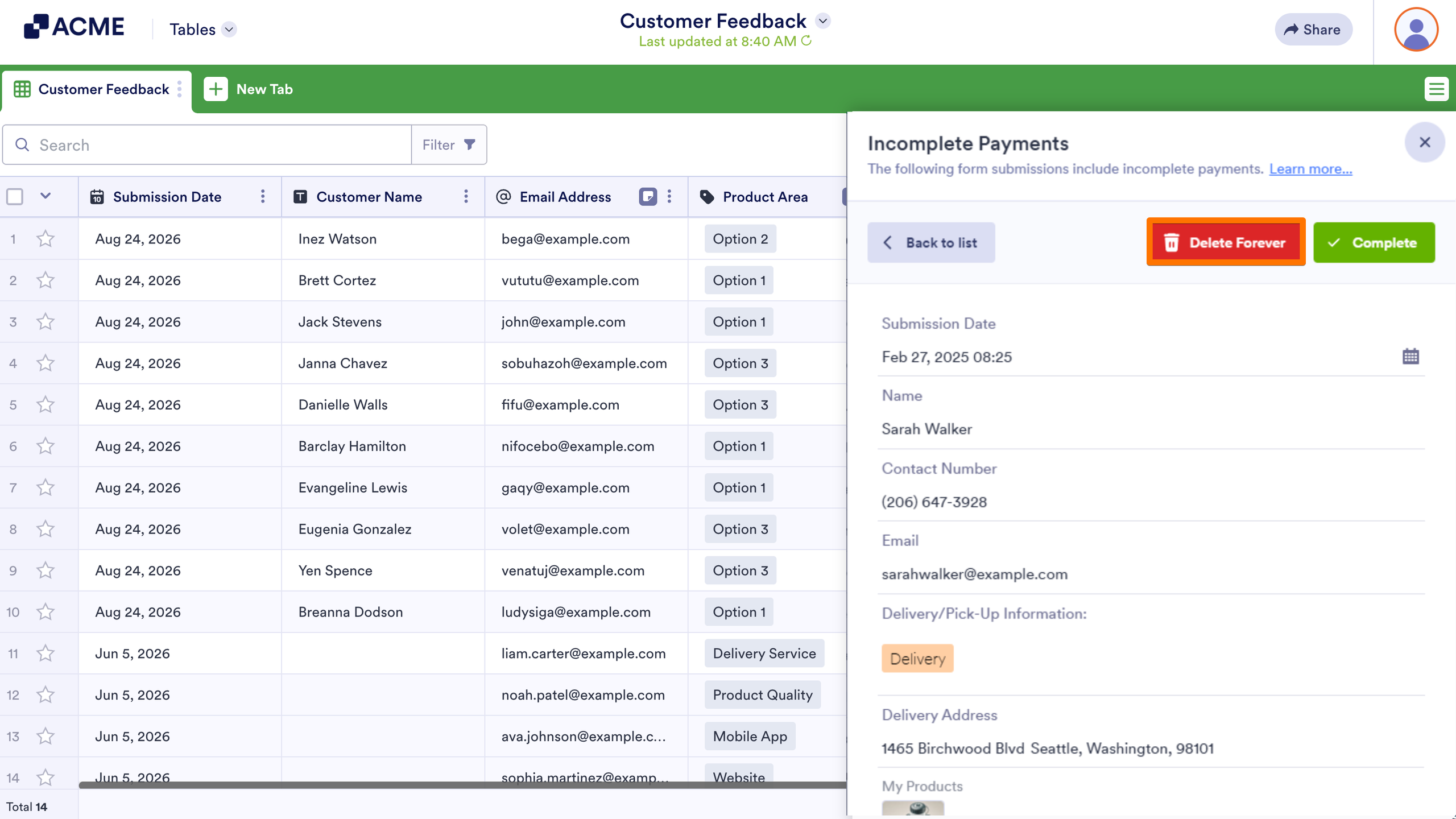Open Submission Date column options menu
1456x819 pixels.
262,197
